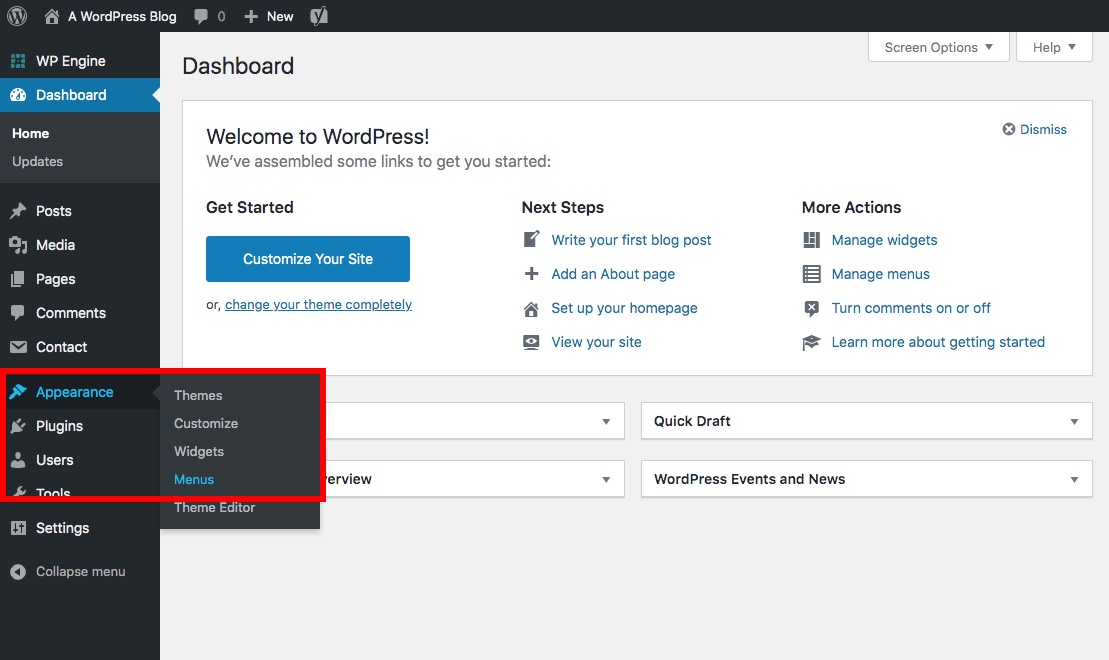Dismiss the Welcome to WordPress panel
The height and width of the screenshot is (660, 1109).
[x=1035, y=129]
